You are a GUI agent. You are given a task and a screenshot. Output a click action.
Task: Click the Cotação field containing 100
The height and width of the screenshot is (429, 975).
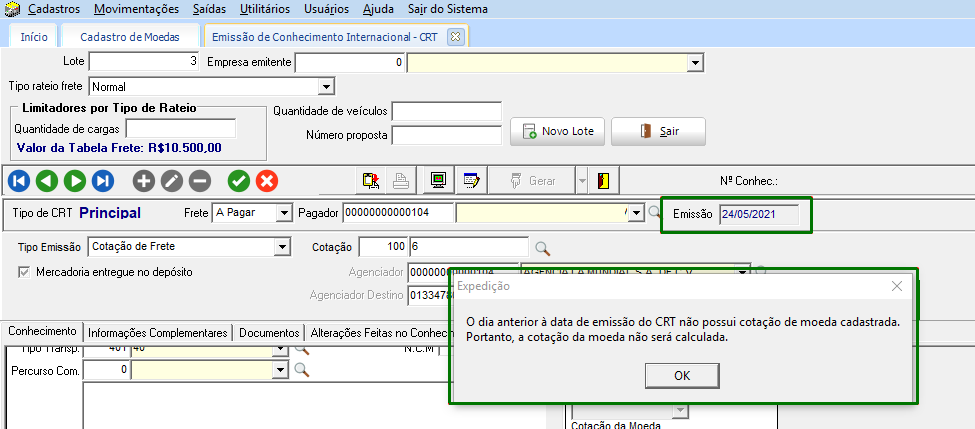[383, 246]
